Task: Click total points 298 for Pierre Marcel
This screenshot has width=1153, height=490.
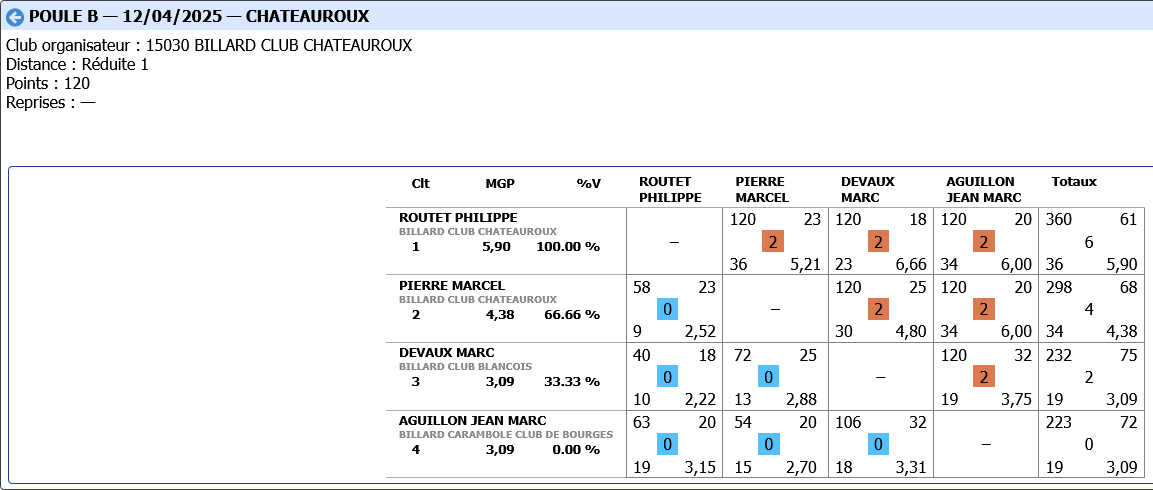Action: point(1057,288)
